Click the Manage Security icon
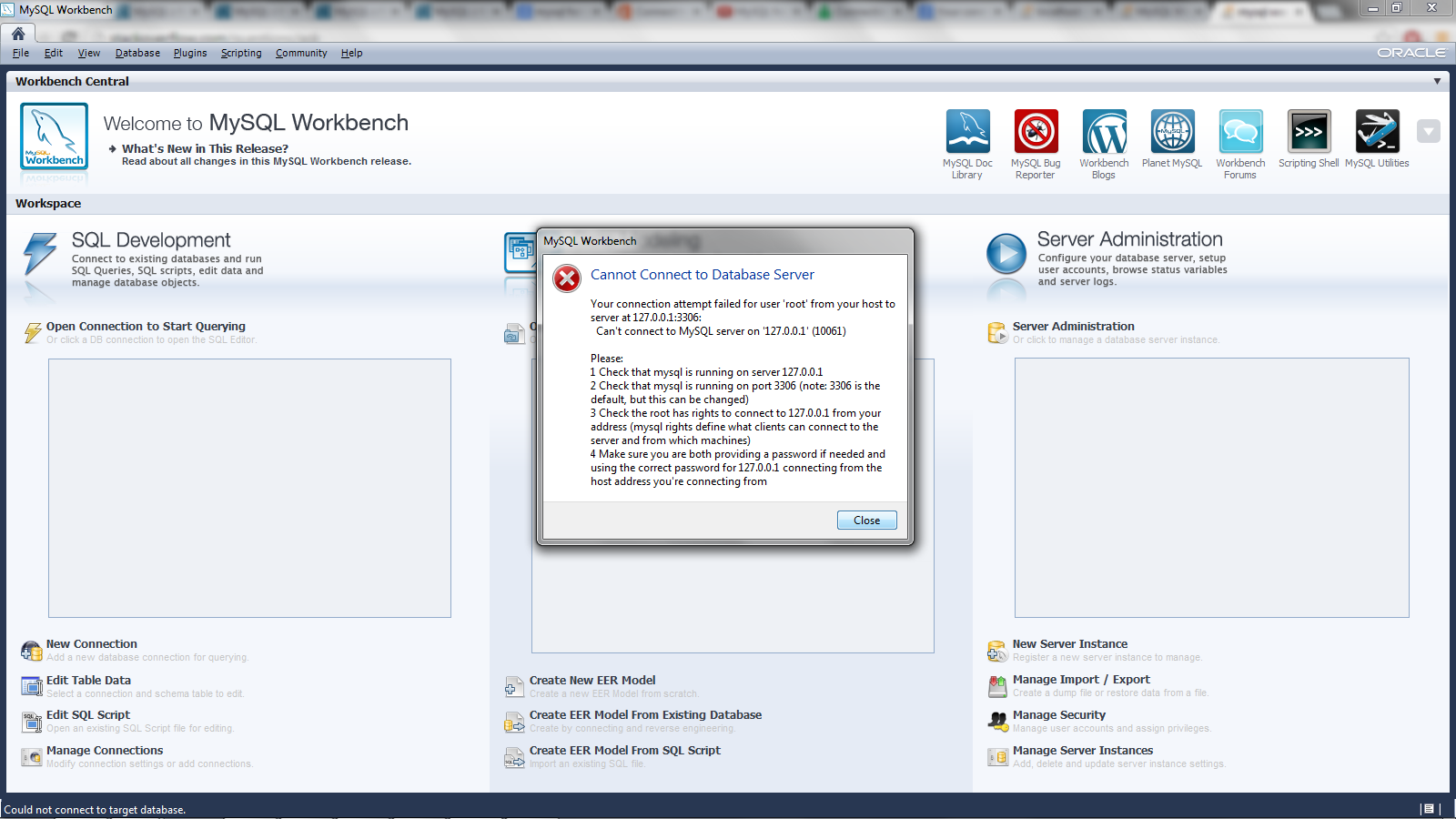The width and height of the screenshot is (1456, 819). (x=997, y=722)
